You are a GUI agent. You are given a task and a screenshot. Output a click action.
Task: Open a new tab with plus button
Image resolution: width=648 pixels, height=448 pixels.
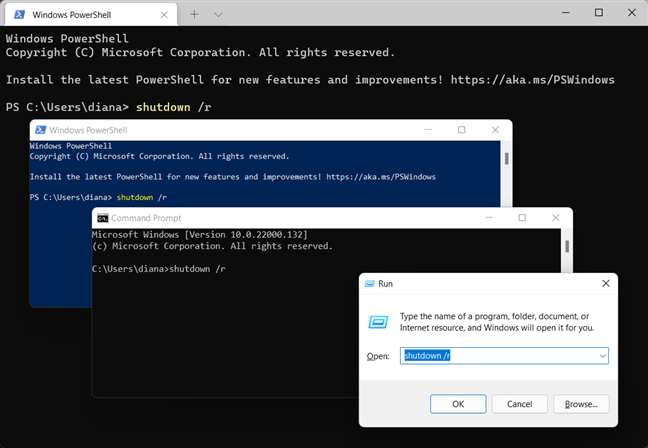[194, 14]
